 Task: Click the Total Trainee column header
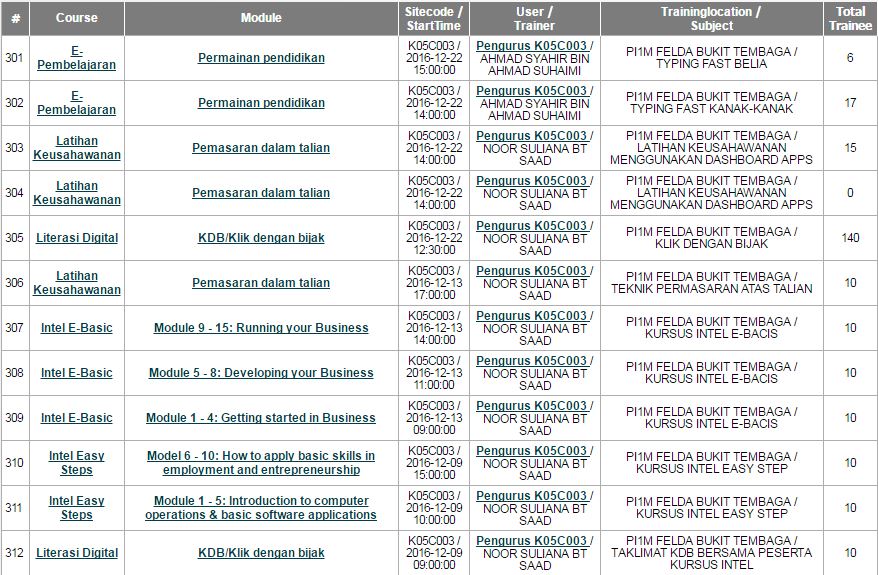coord(850,18)
